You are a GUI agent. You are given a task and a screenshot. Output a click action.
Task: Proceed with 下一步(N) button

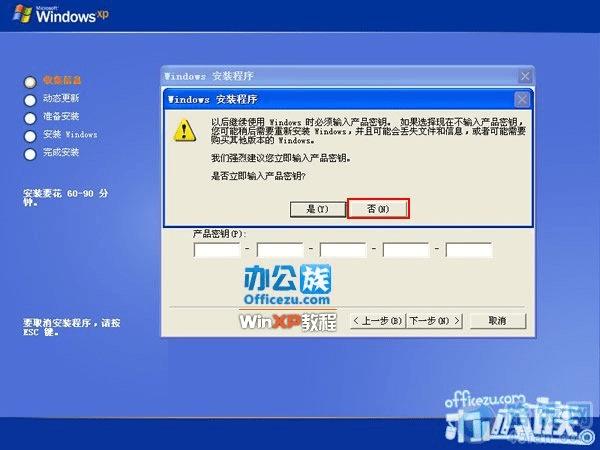coord(434,321)
